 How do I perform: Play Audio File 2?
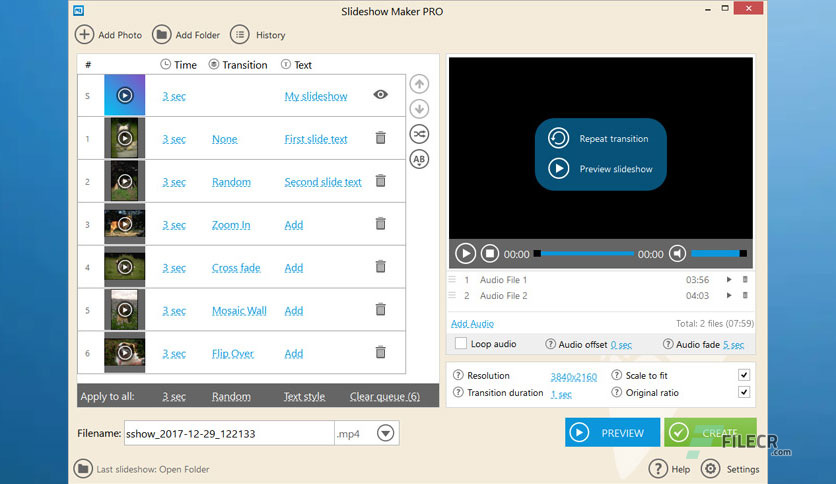(x=729, y=295)
